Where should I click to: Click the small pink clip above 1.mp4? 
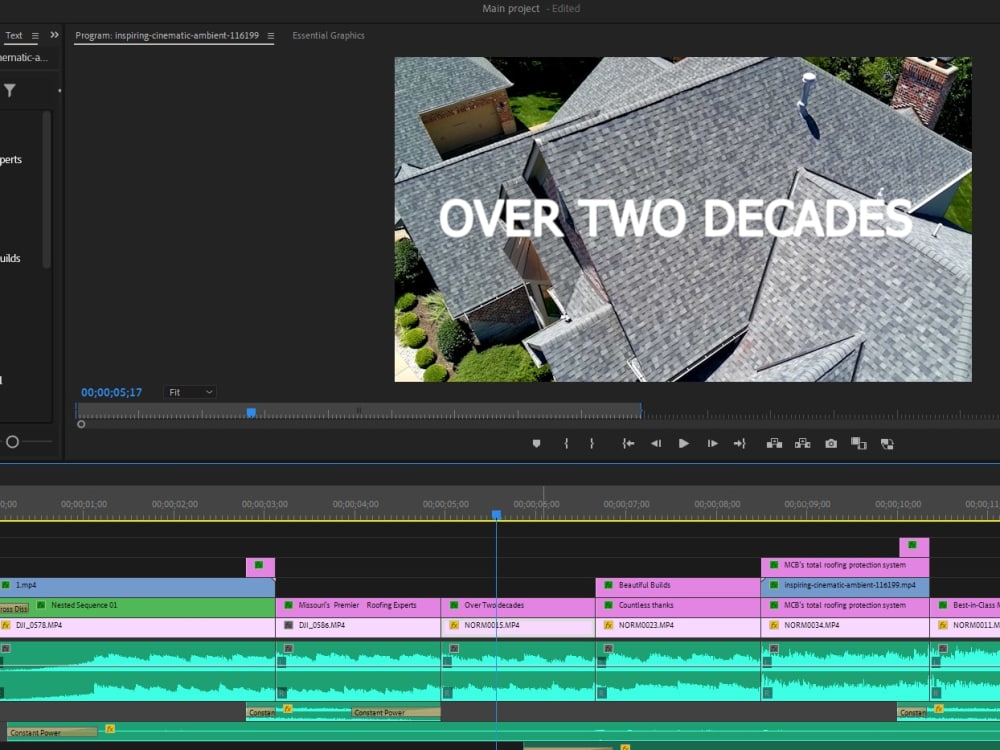[x=260, y=567]
